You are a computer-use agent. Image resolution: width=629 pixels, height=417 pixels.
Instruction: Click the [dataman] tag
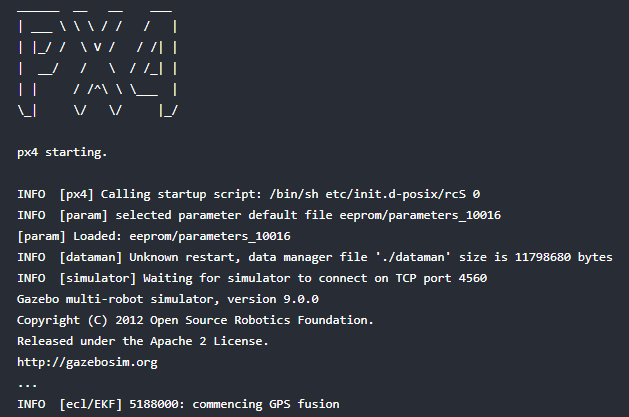tap(89, 257)
